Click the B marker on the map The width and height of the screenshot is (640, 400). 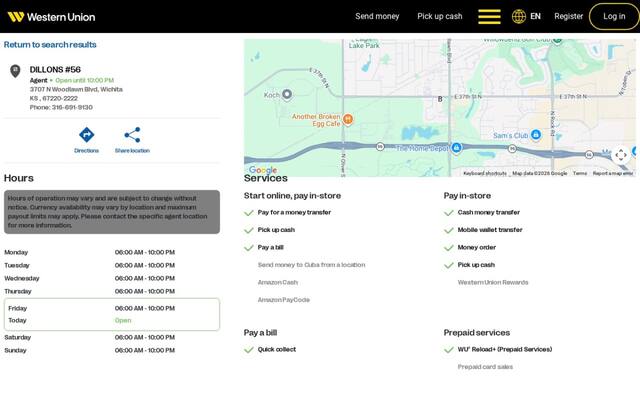point(440,99)
